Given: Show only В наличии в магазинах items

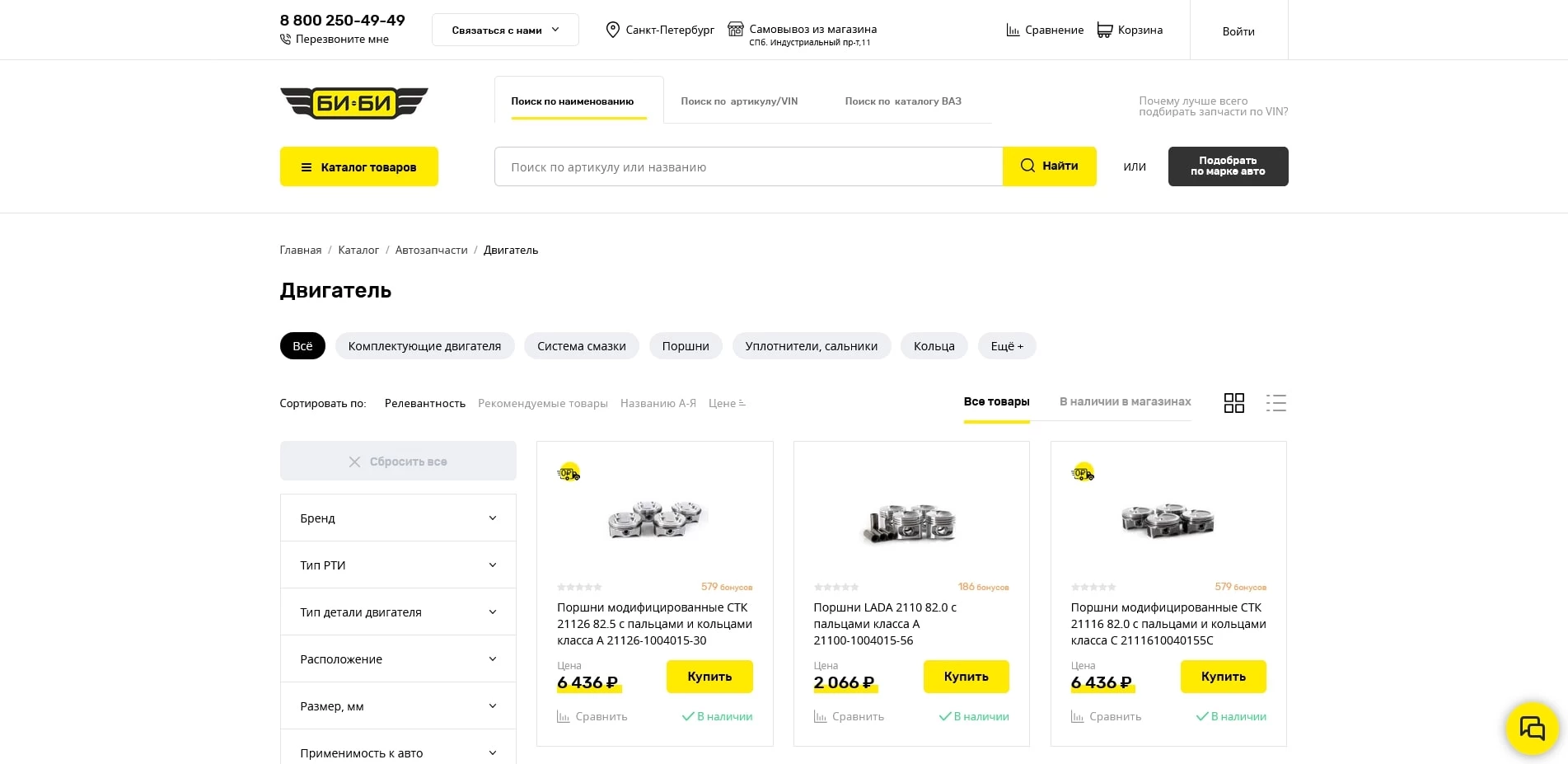Looking at the screenshot, I should [1125, 402].
